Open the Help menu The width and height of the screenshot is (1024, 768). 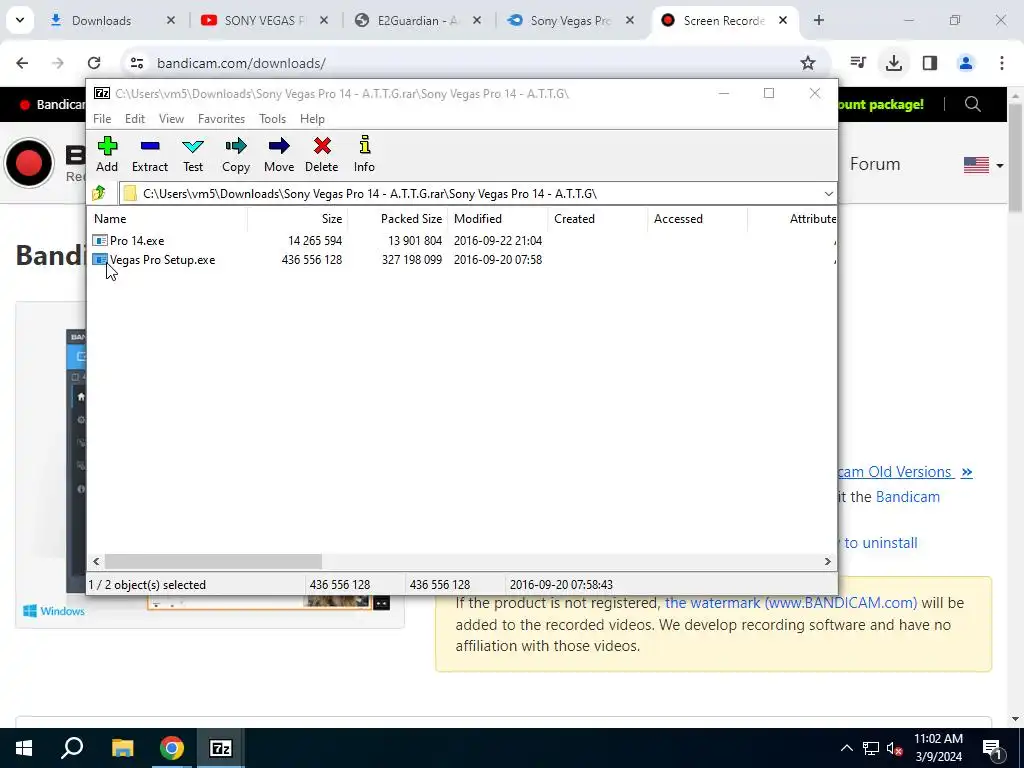point(312,119)
